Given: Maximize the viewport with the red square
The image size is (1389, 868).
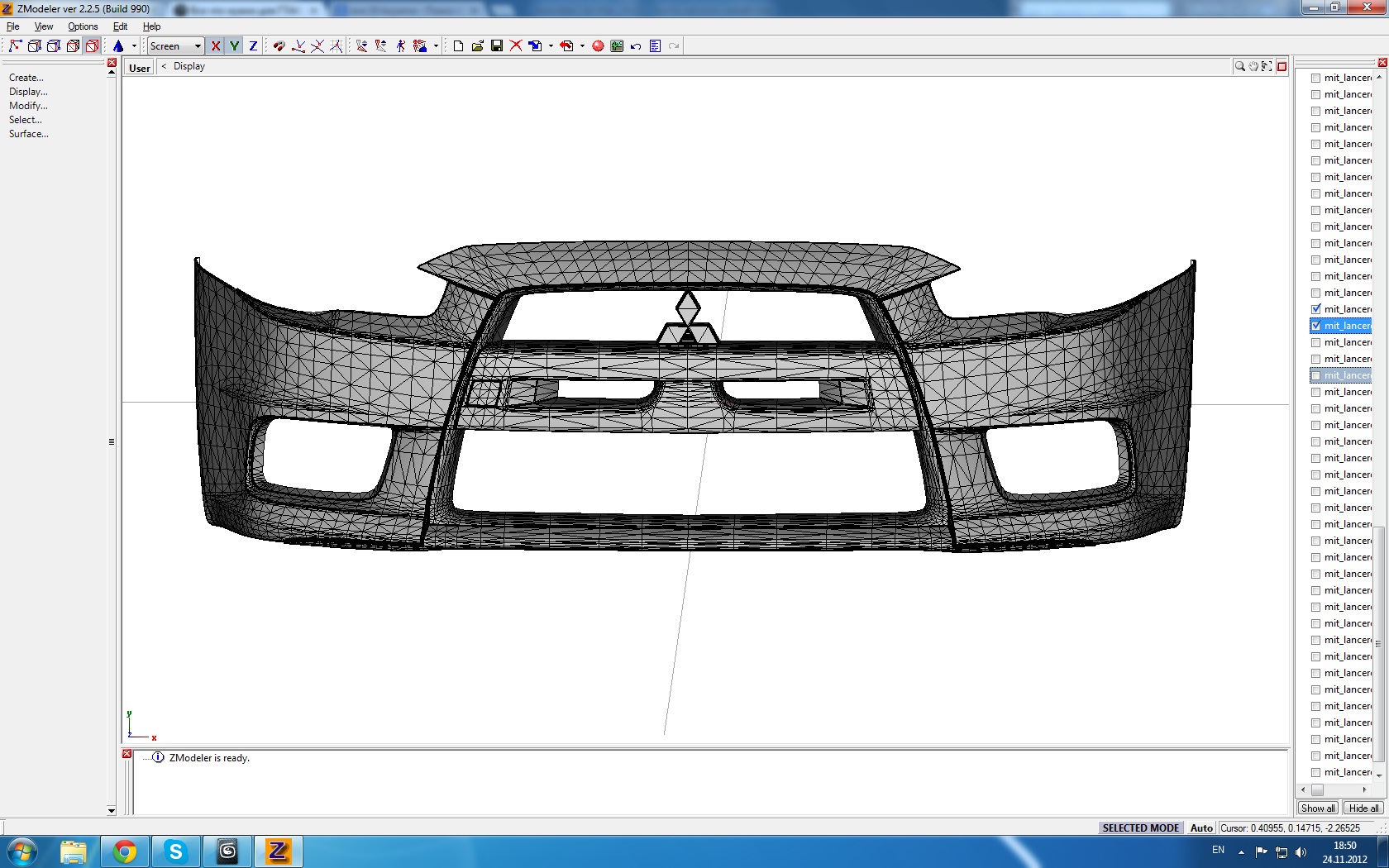Looking at the screenshot, I should (x=1282, y=66).
